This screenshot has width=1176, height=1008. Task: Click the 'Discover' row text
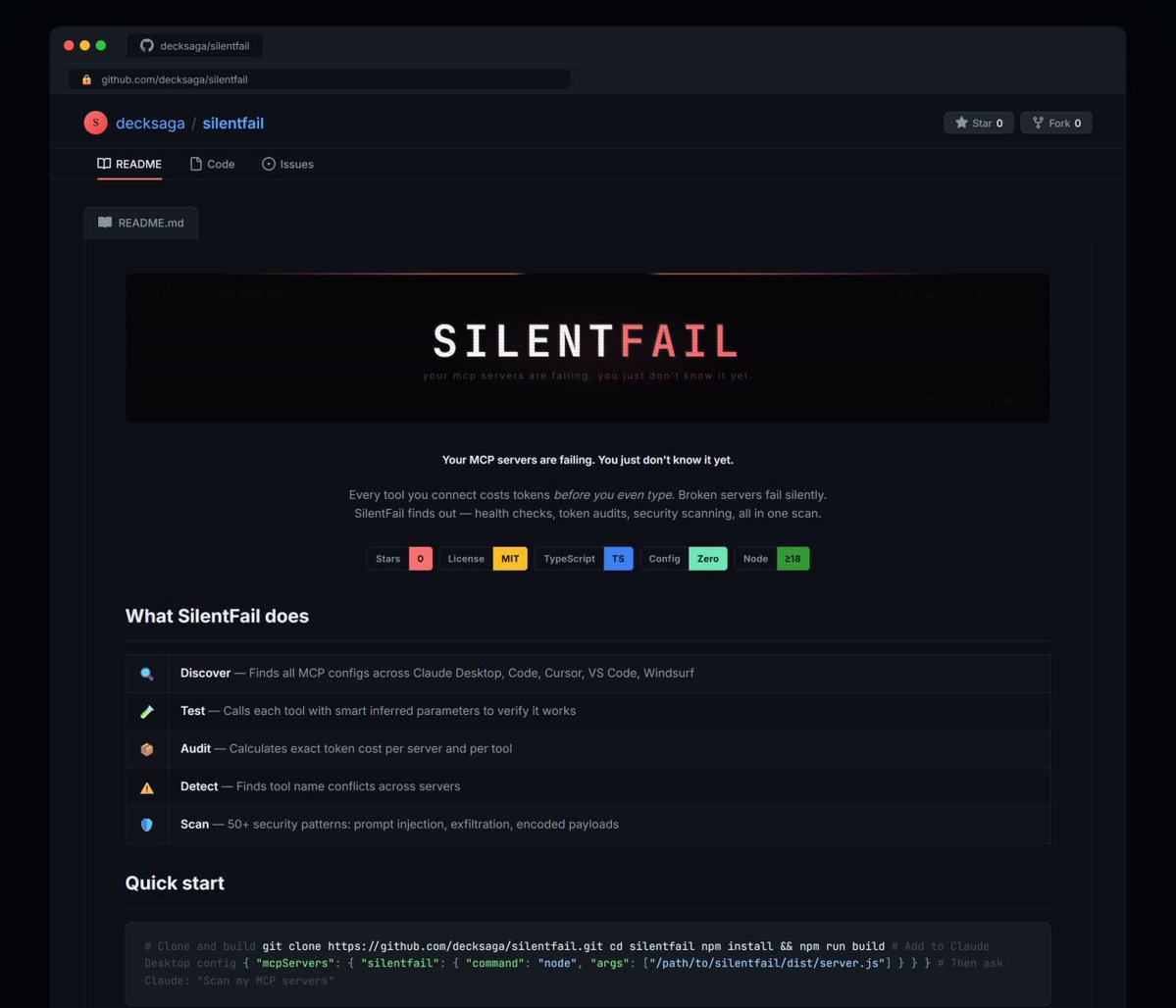tap(437, 674)
